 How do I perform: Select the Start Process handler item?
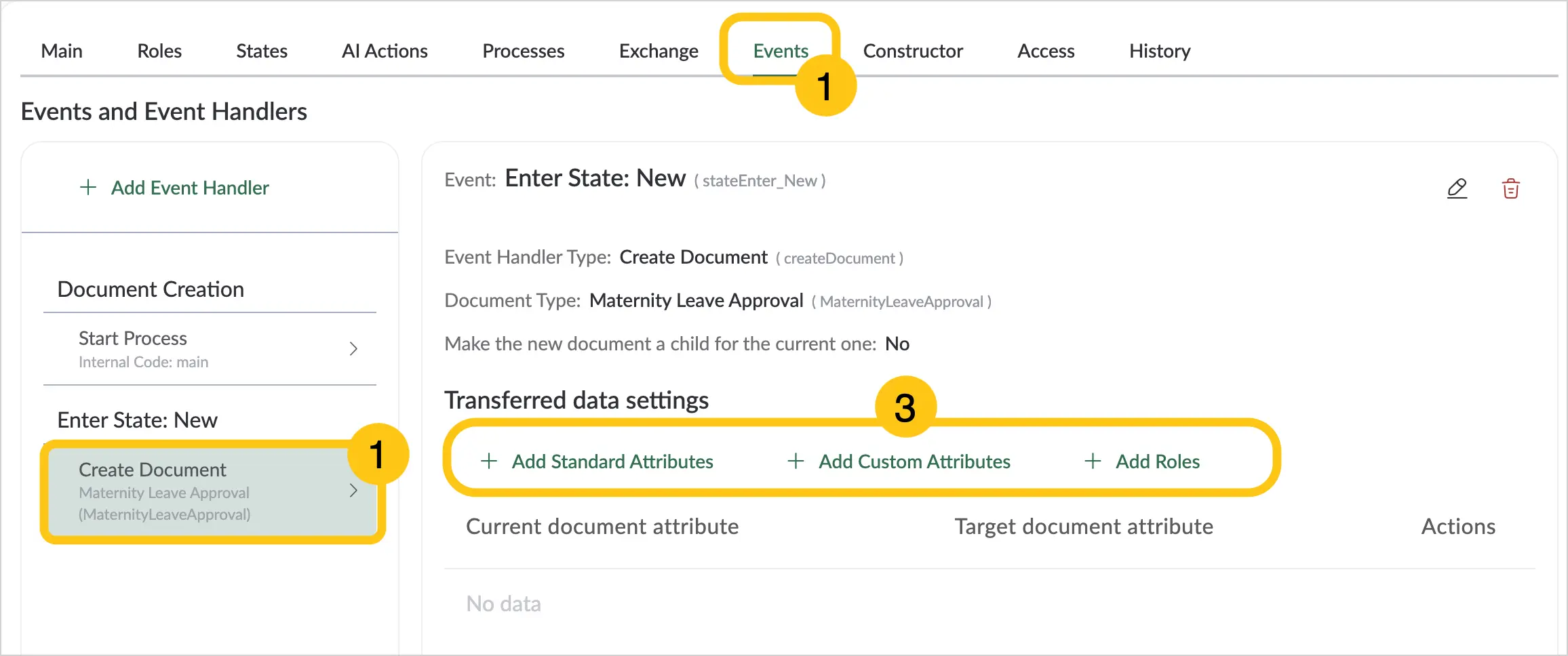(x=210, y=349)
